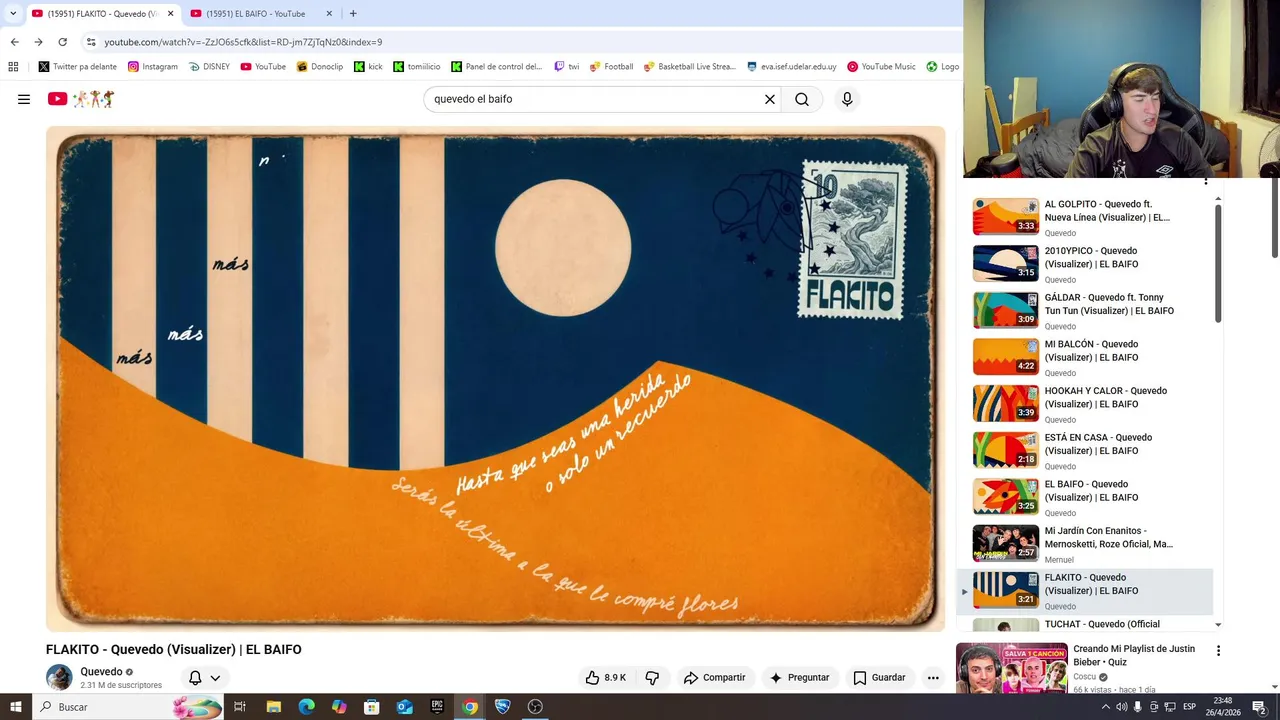1280x720 pixels.
Task: Open the Quevedo channel name link
Action: pyautogui.click(x=101, y=672)
